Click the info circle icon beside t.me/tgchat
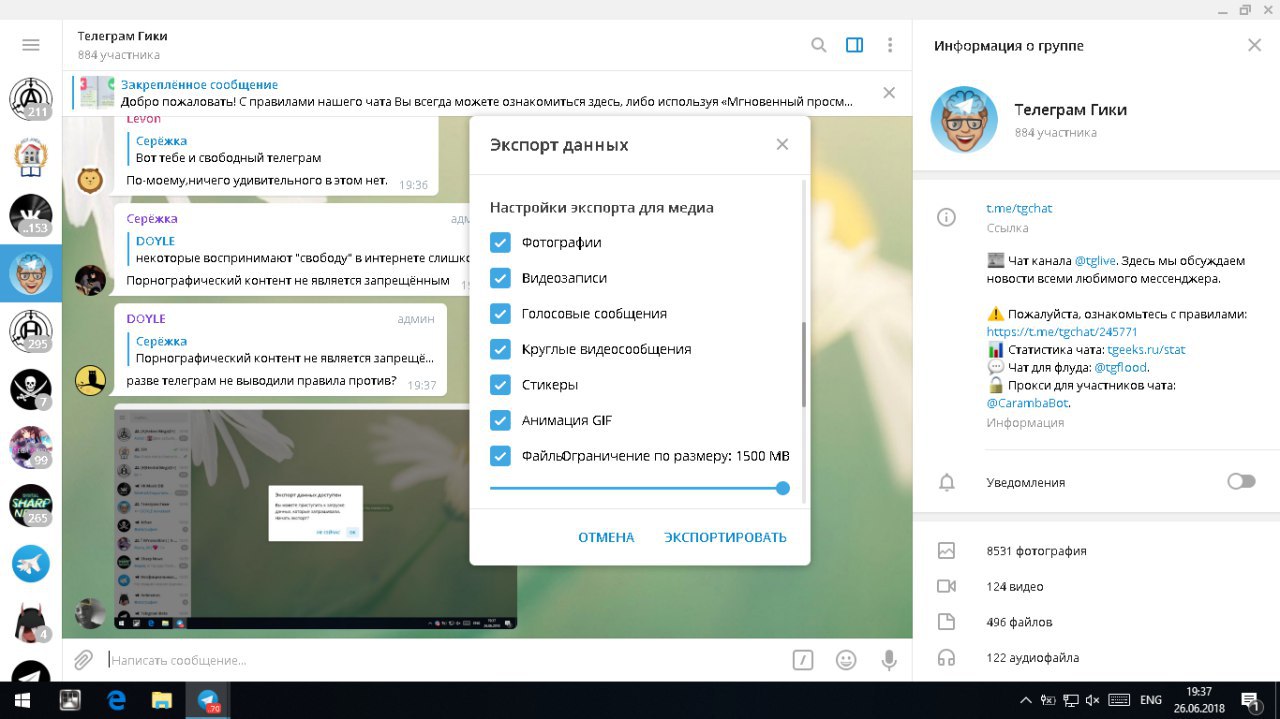This screenshot has width=1280, height=719. (x=946, y=217)
